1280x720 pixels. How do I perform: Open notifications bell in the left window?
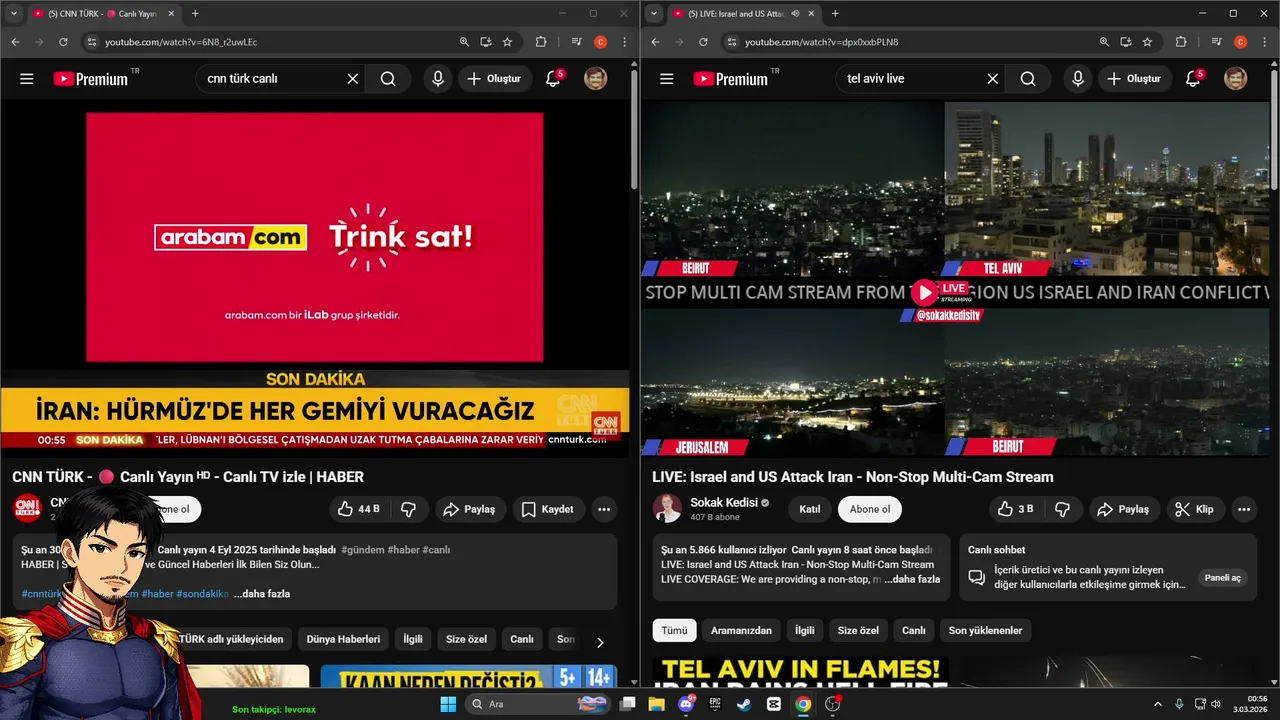pos(553,79)
